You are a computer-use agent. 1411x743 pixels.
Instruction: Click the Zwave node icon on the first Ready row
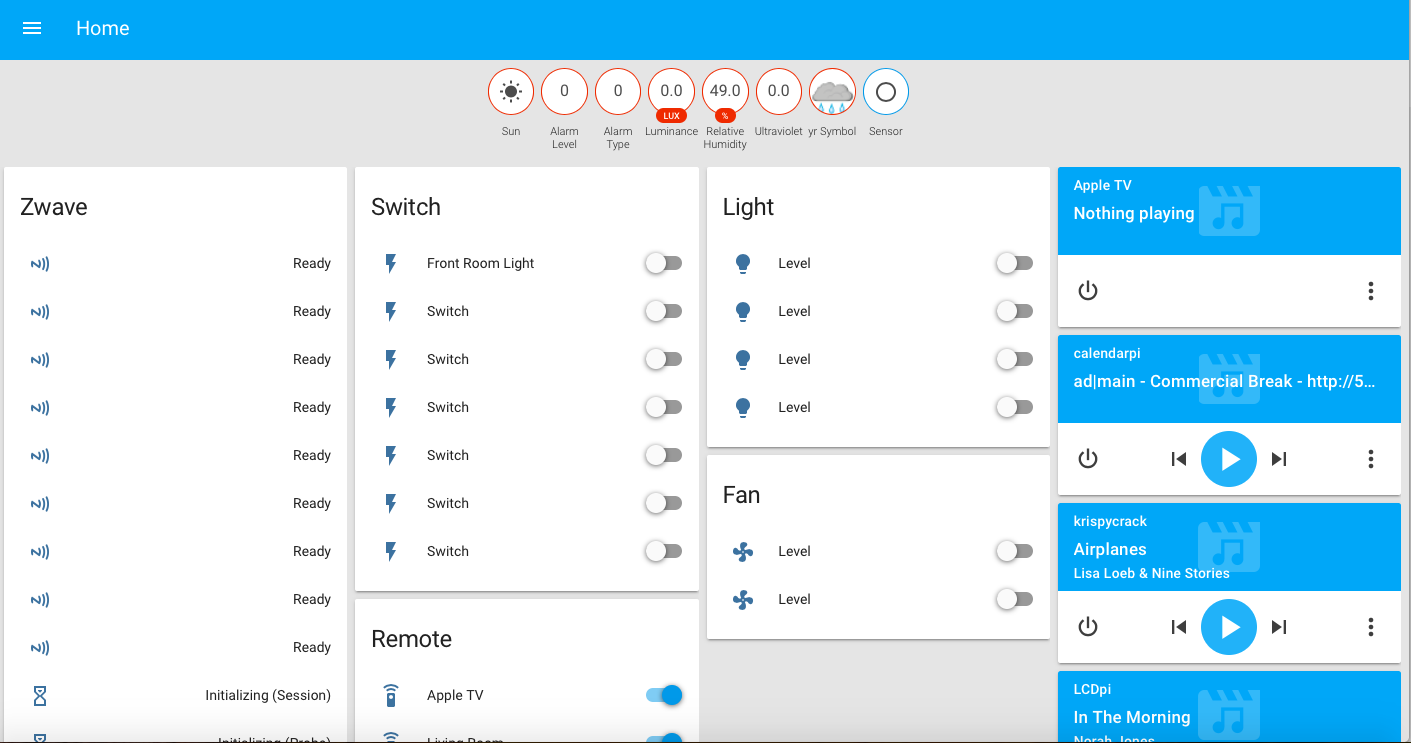tap(39, 263)
